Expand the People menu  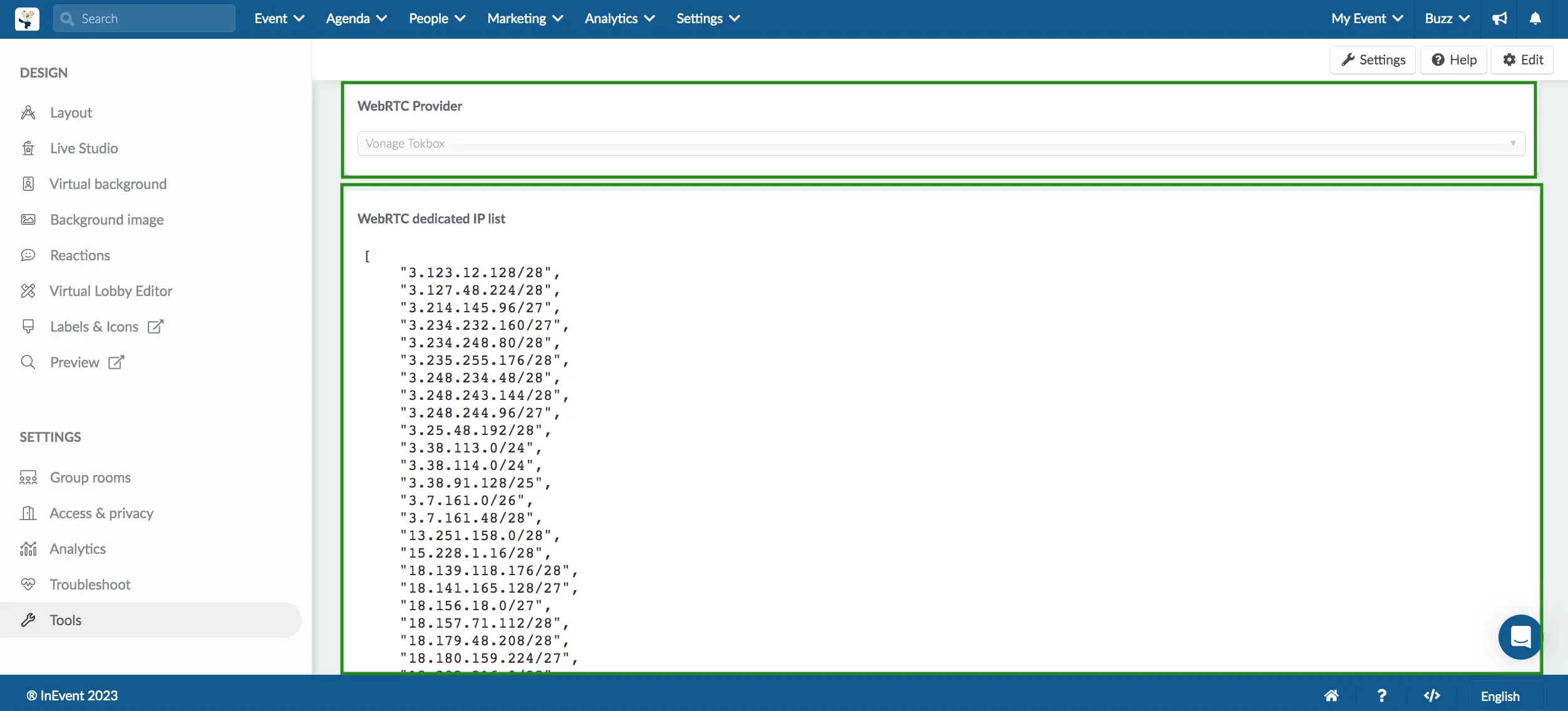tap(437, 19)
